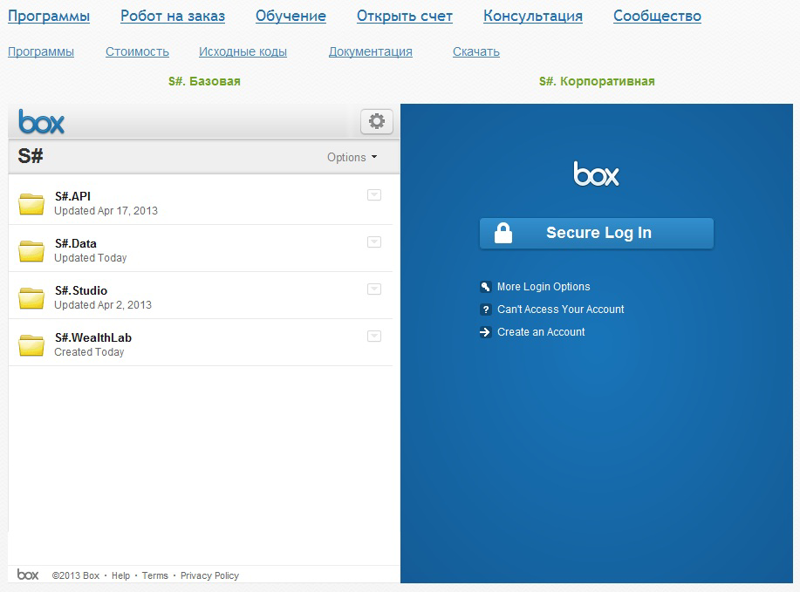
Task: Expand the Options dropdown
Action: pyautogui.click(x=352, y=157)
